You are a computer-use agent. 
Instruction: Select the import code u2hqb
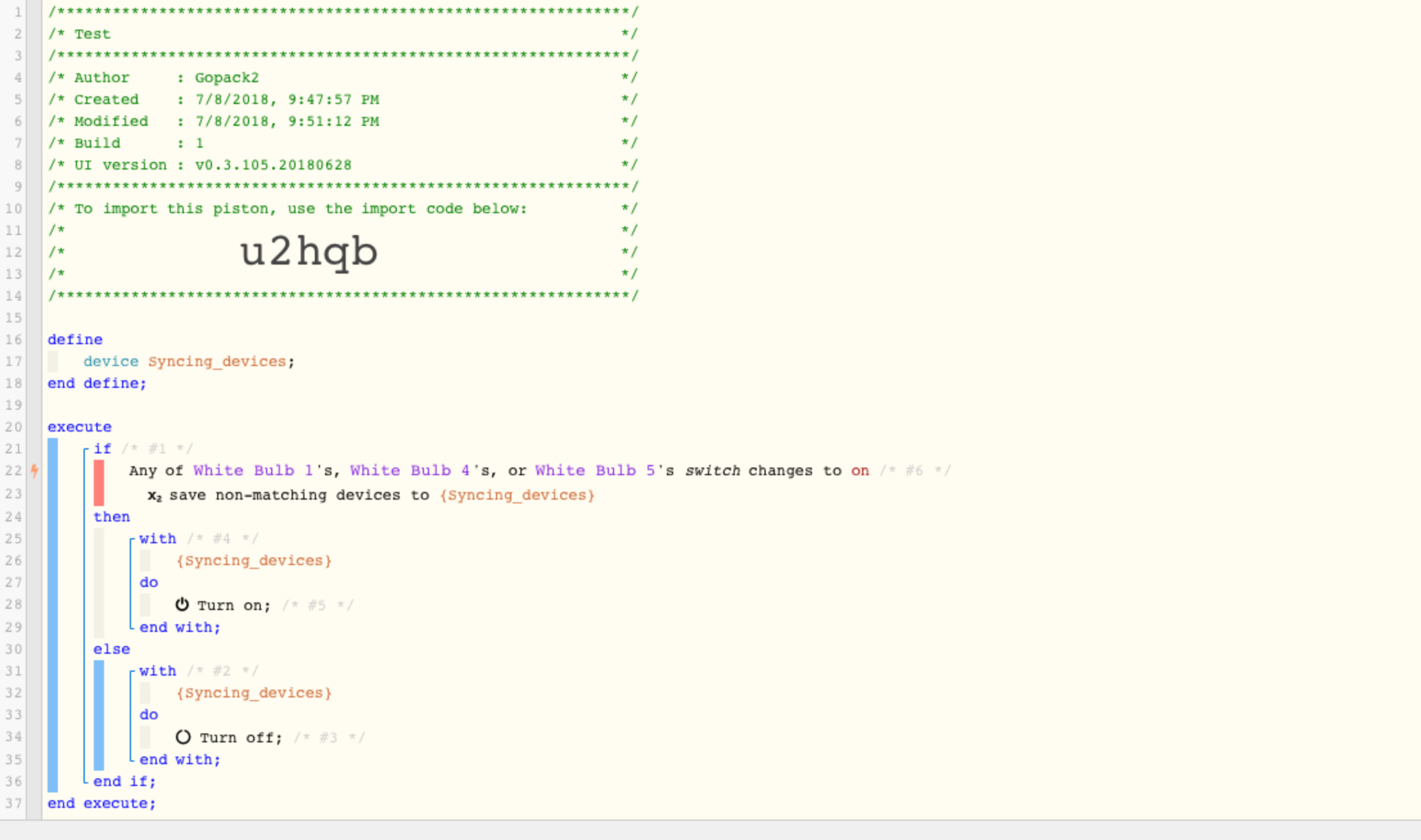click(308, 252)
